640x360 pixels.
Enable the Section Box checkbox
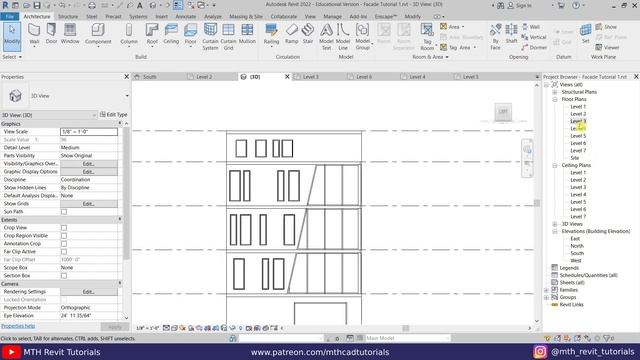(64, 276)
